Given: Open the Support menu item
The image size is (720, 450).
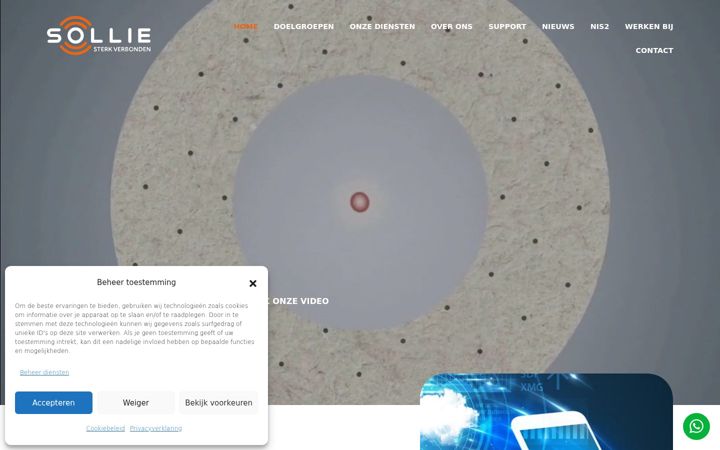Looking at the screenshot, I should pyautogui.click(x=507, y=27).
